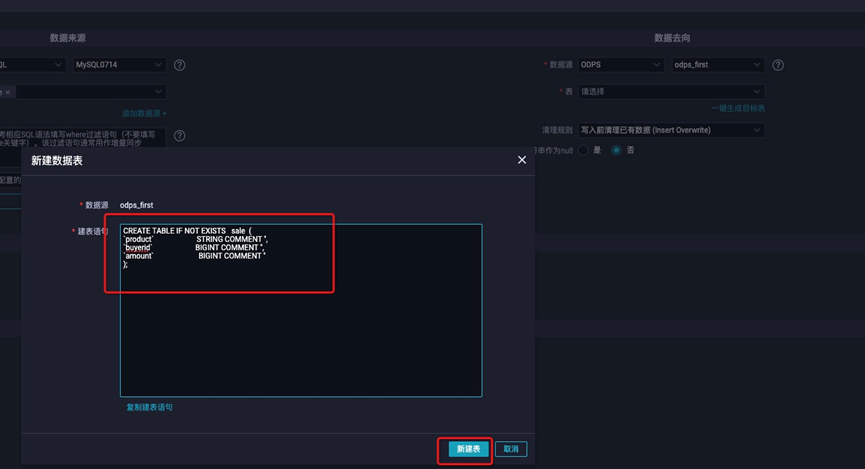
Task: Open the source table dropdown under MySQL0714
Action: [x=83, y=92]
